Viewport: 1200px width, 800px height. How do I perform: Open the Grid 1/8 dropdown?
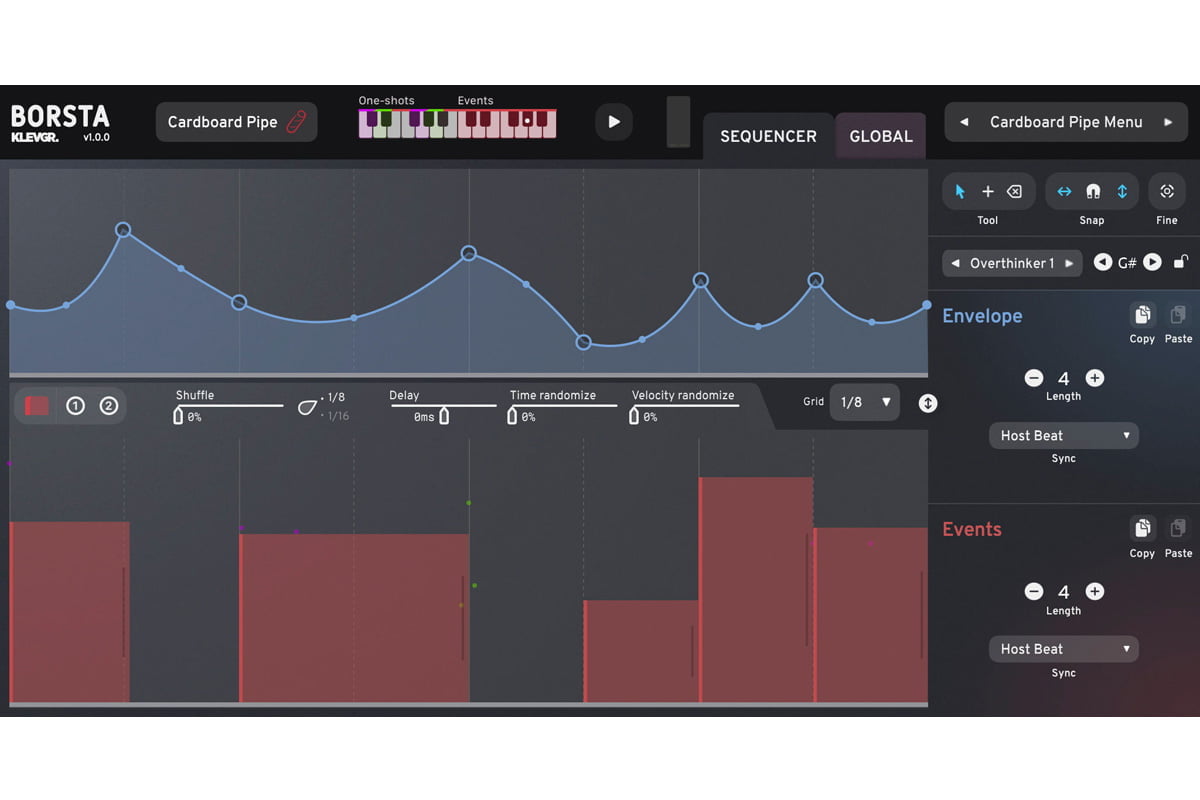pos(865,402)
